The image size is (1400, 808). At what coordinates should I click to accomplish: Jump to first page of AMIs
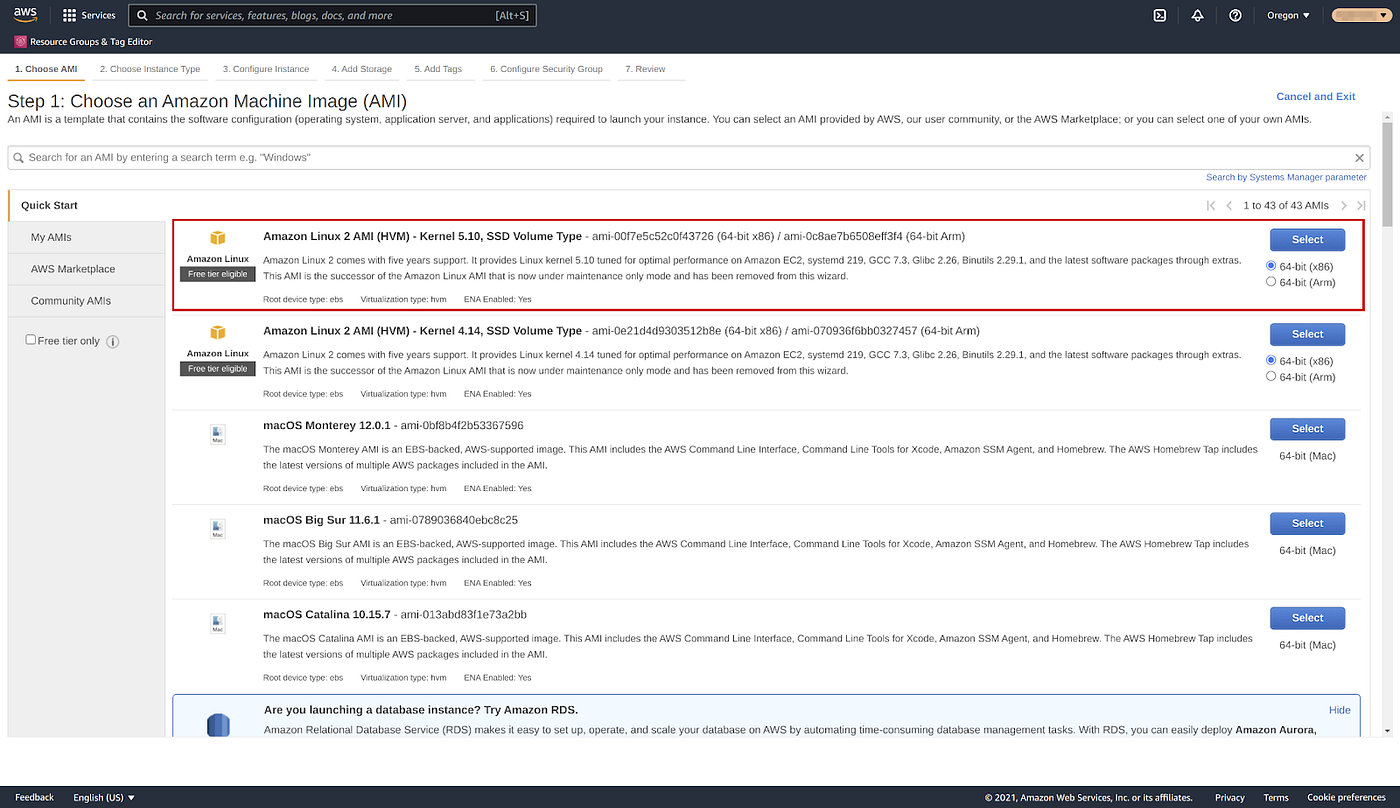pos(1211,205)
